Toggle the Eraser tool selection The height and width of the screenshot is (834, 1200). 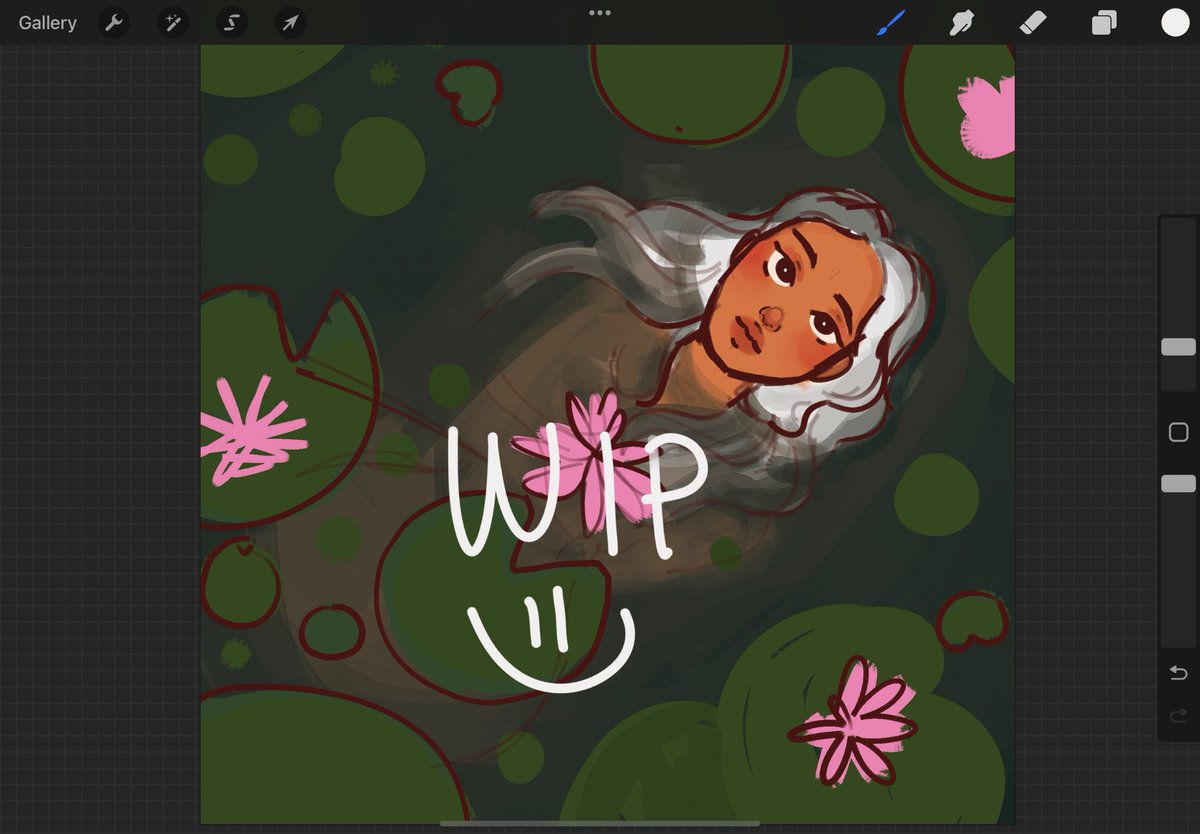[x=1032, y=22]
